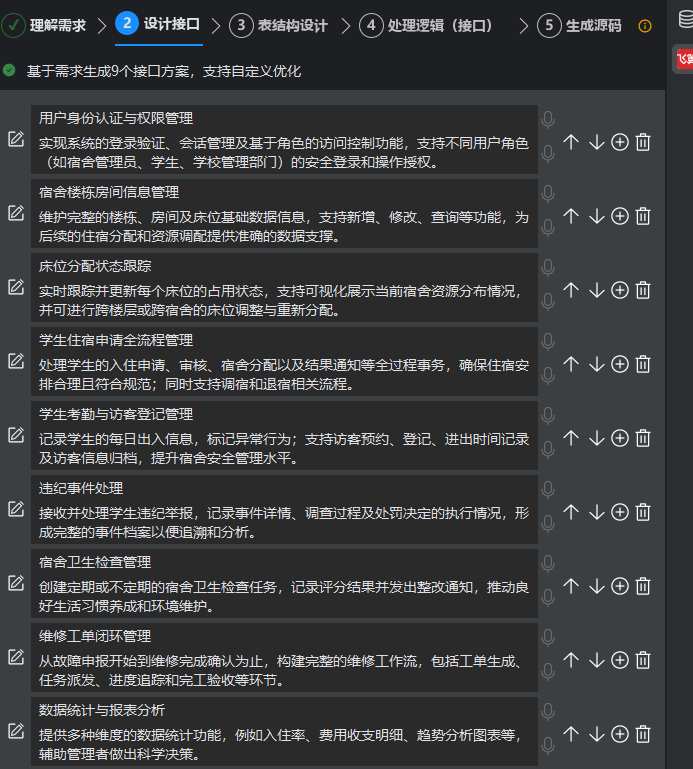Click description starting 从故障申报开始
Viewport: 693px width, 769px height.
coord(284,671)
